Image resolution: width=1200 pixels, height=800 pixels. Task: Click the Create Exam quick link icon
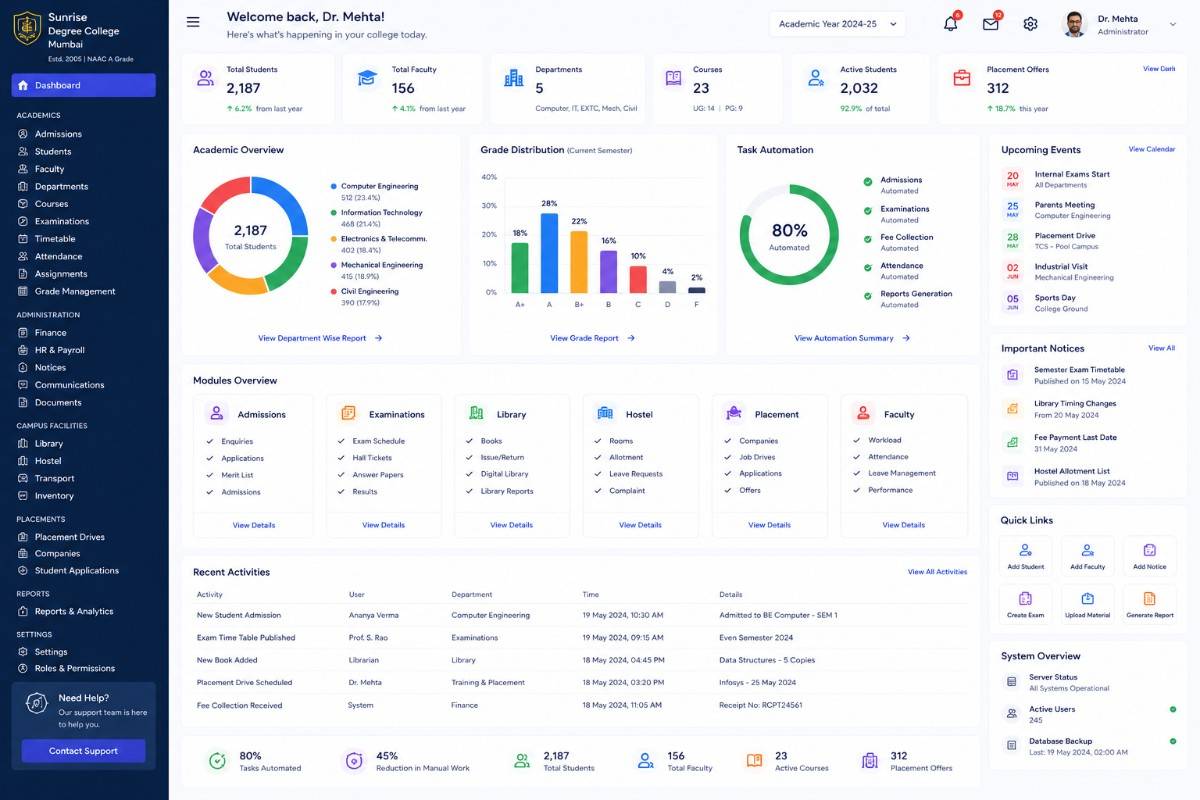click(1025, 598)
